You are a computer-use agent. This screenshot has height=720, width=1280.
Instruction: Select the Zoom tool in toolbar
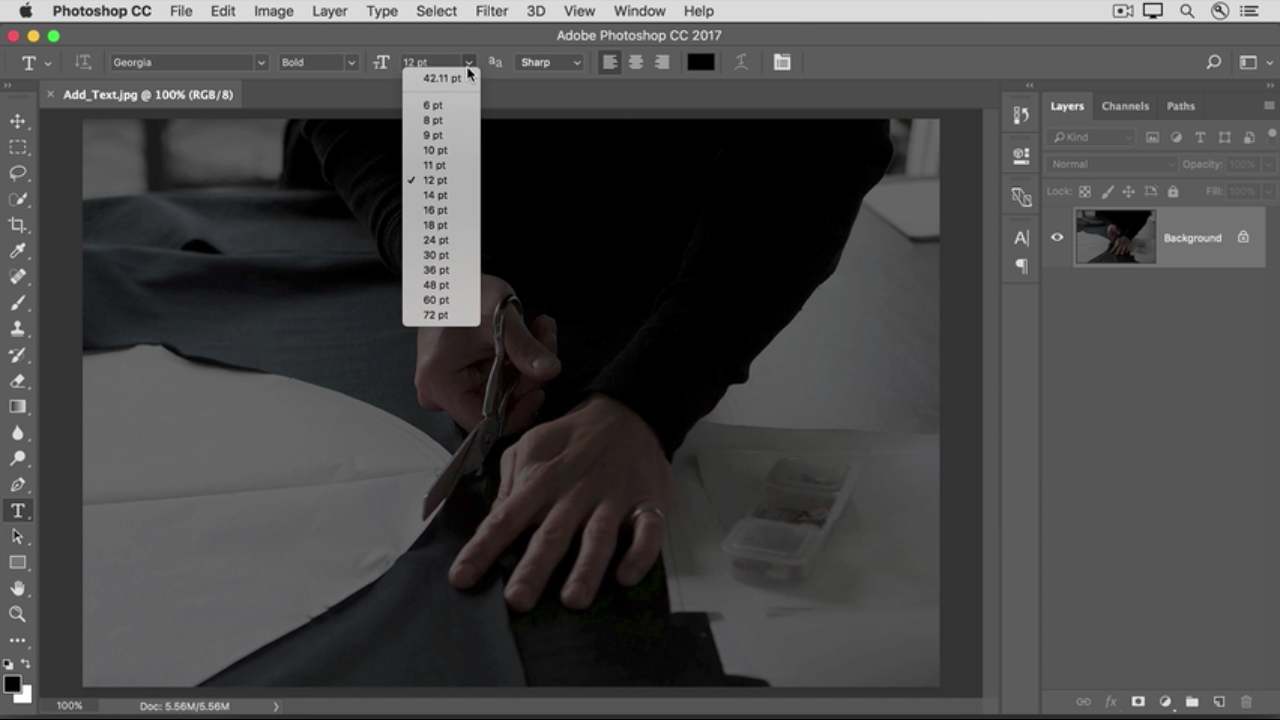click(x=18, y=614)
